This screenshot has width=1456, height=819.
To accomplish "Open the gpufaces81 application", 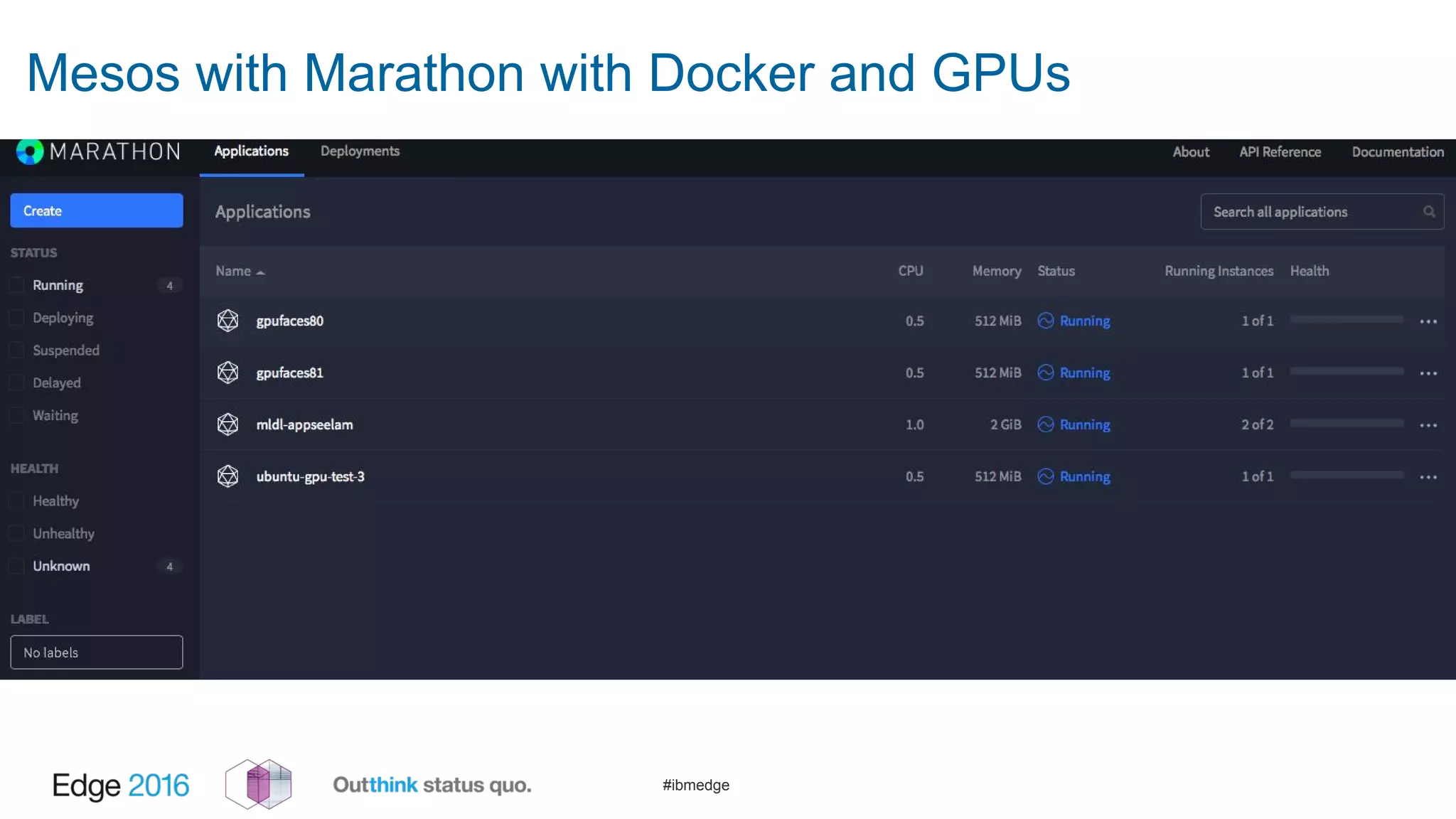I will pyautogui.click(x=289, y=373).
